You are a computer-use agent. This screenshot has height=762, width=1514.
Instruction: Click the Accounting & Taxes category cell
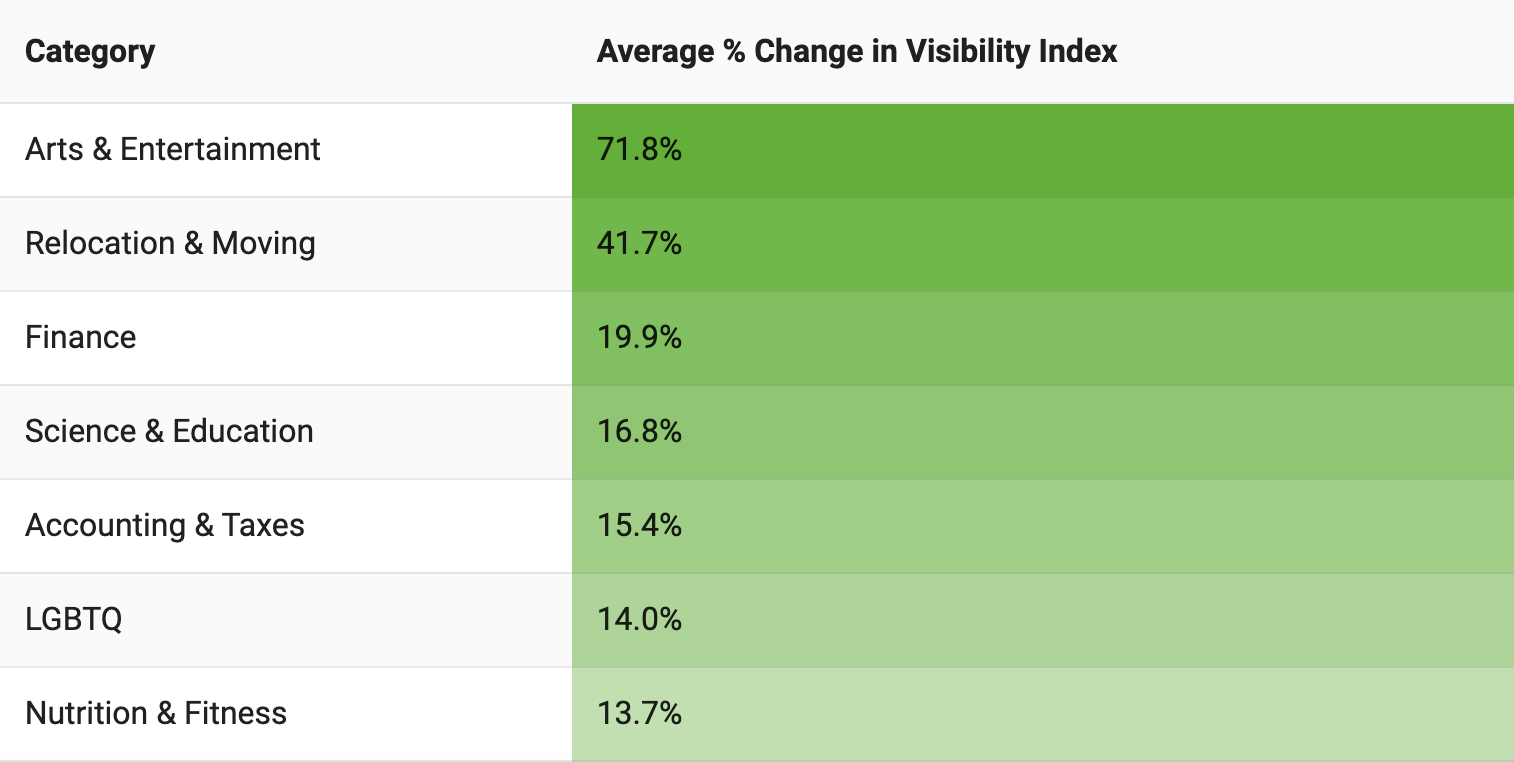pyautogui.click(x=165, y=526)
